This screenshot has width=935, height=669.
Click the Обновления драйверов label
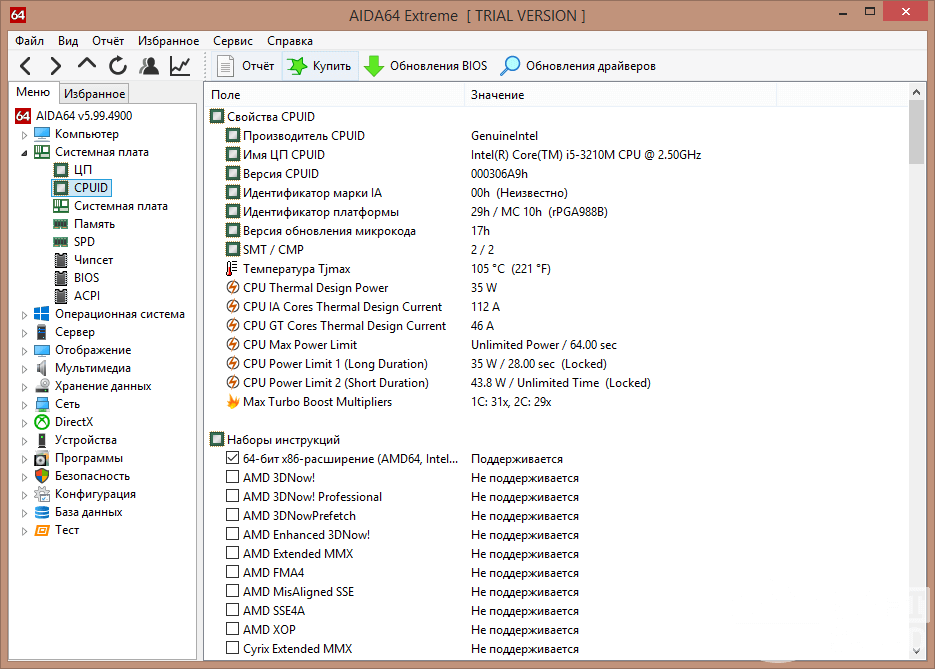pos(591,66)
